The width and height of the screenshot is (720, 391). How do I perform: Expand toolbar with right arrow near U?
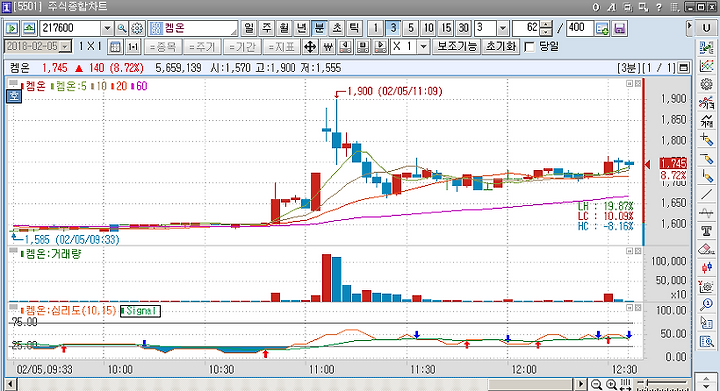689,27
